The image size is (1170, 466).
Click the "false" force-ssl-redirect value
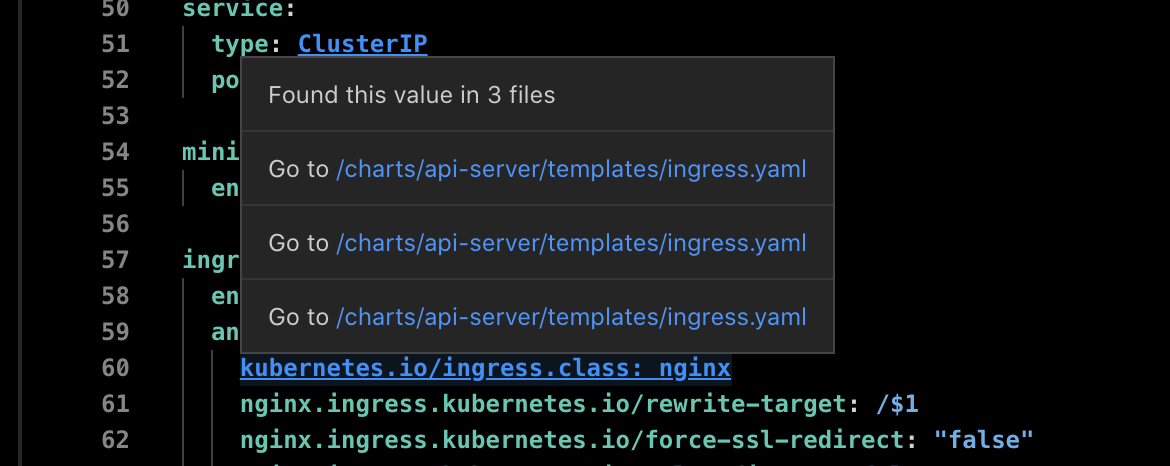[983, 440]
